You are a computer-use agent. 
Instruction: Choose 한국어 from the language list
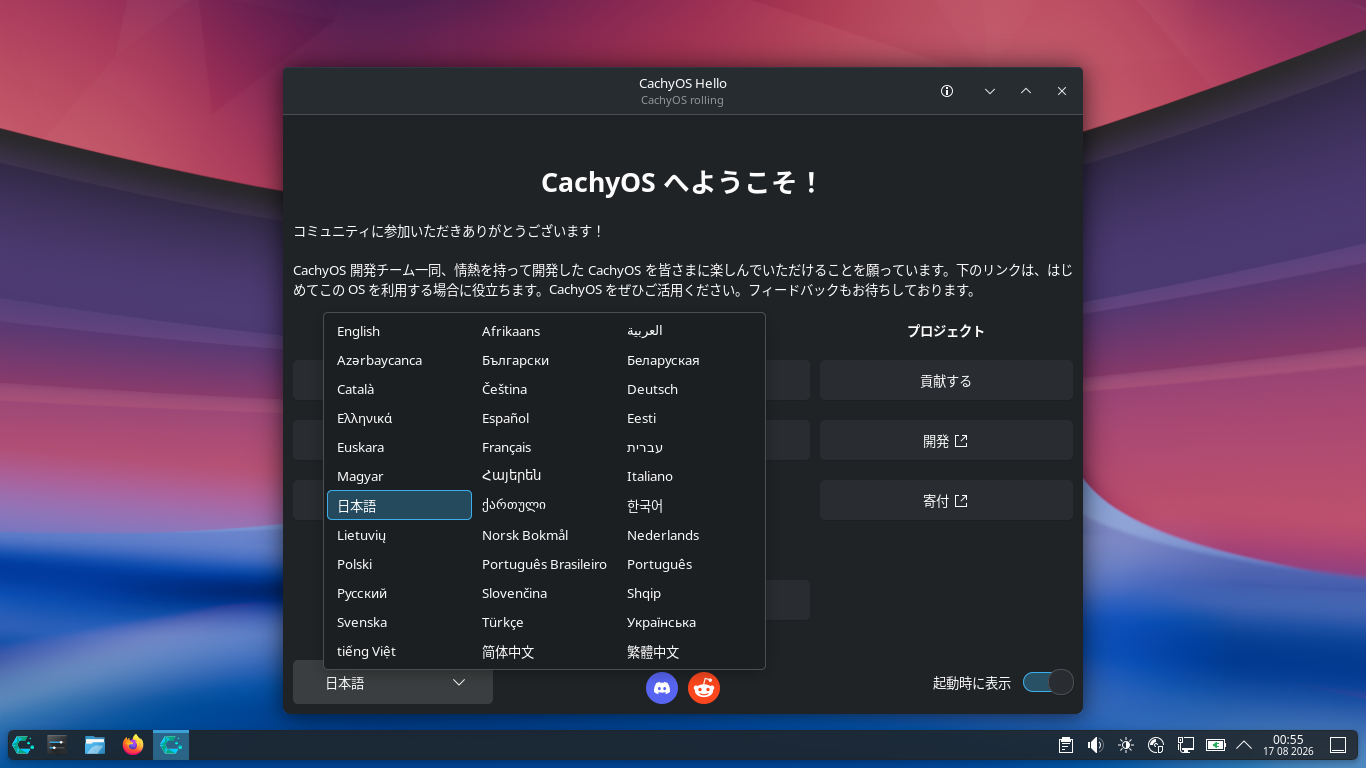coord(689,506)
